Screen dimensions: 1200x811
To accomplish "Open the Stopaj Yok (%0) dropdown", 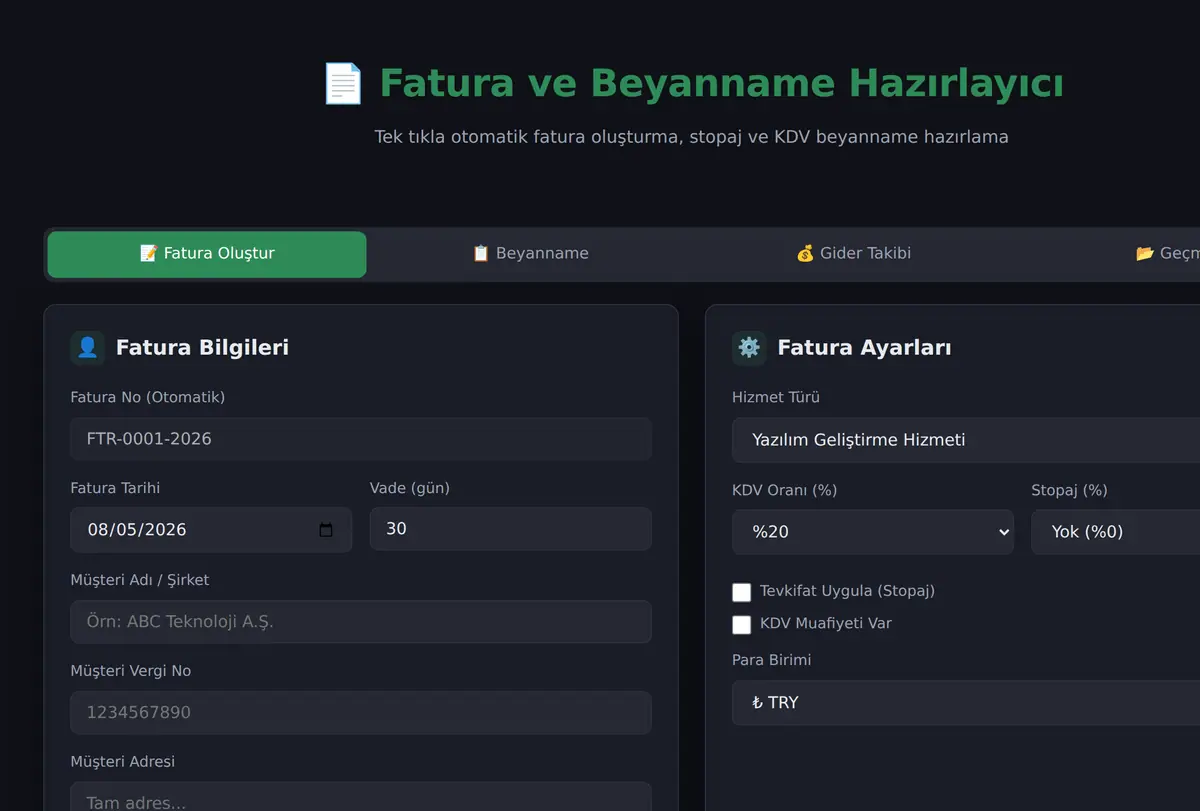I will tap(1115, 532).
